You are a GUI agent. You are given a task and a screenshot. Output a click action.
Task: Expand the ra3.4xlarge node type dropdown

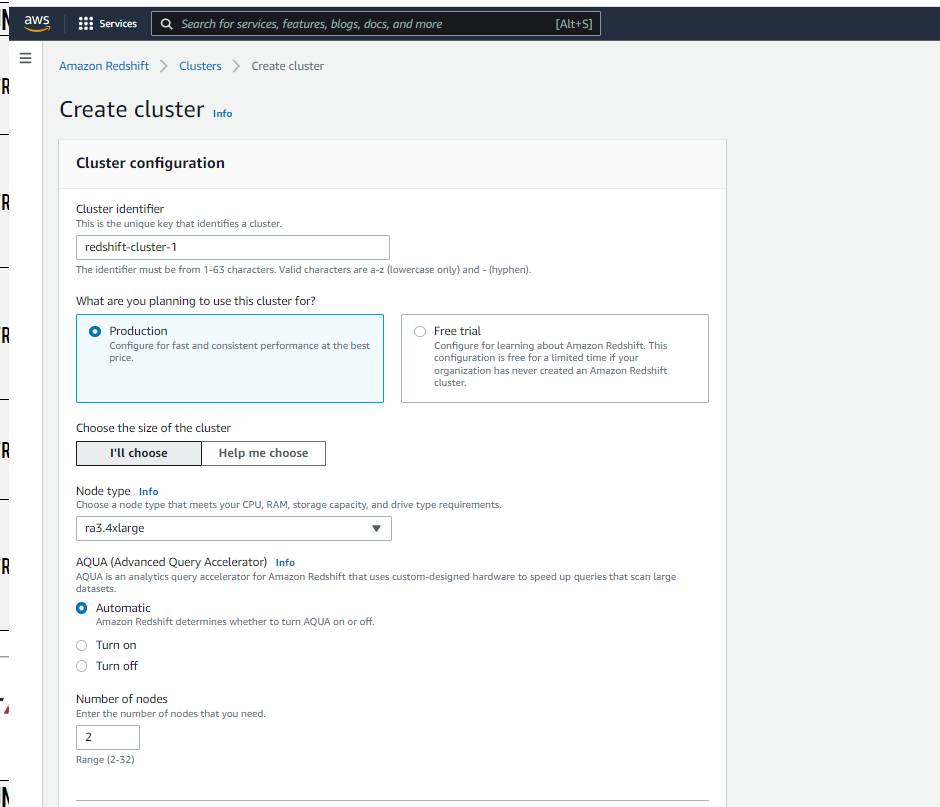point(234,529)
